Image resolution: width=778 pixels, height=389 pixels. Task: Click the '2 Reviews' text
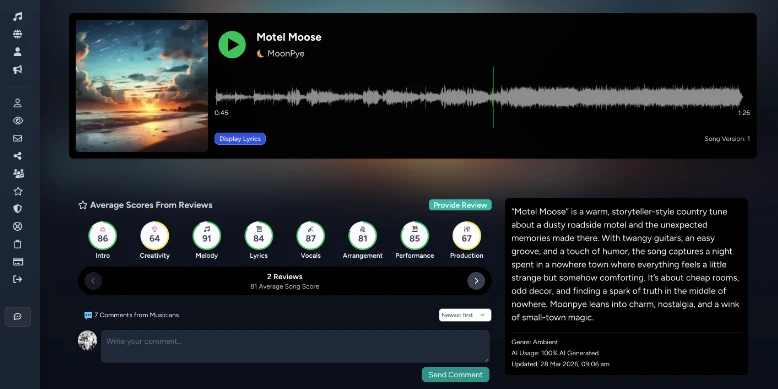coord(284,277)
